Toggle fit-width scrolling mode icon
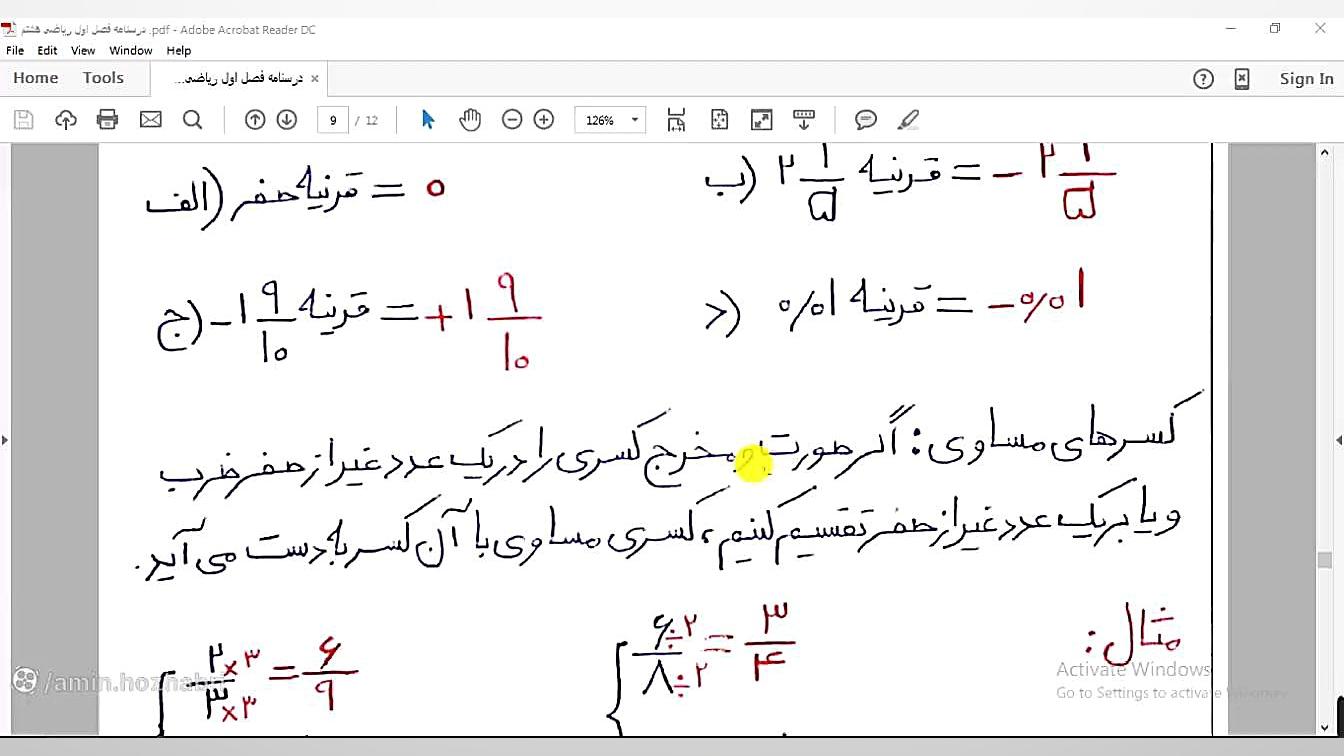The image size is (1344, 756). pos(677,120)
